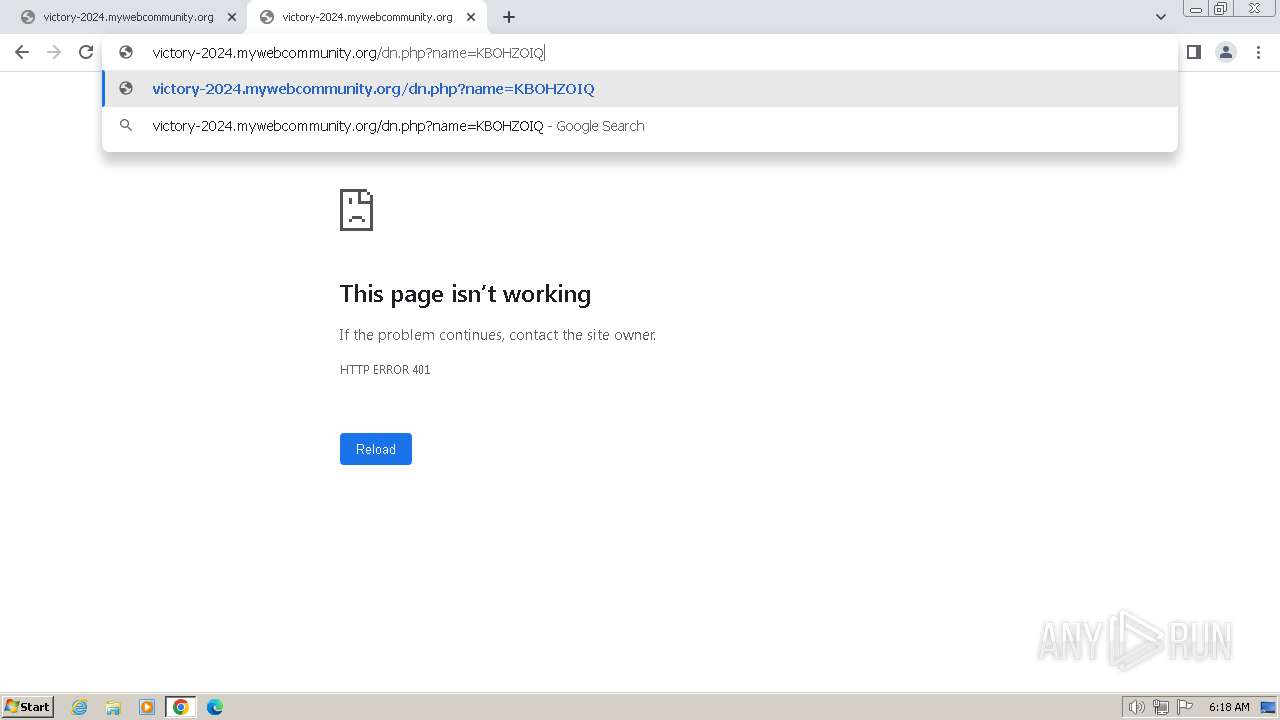Expand the tab search chevron
1280x720 pixels.
[x=1161, y=17]
